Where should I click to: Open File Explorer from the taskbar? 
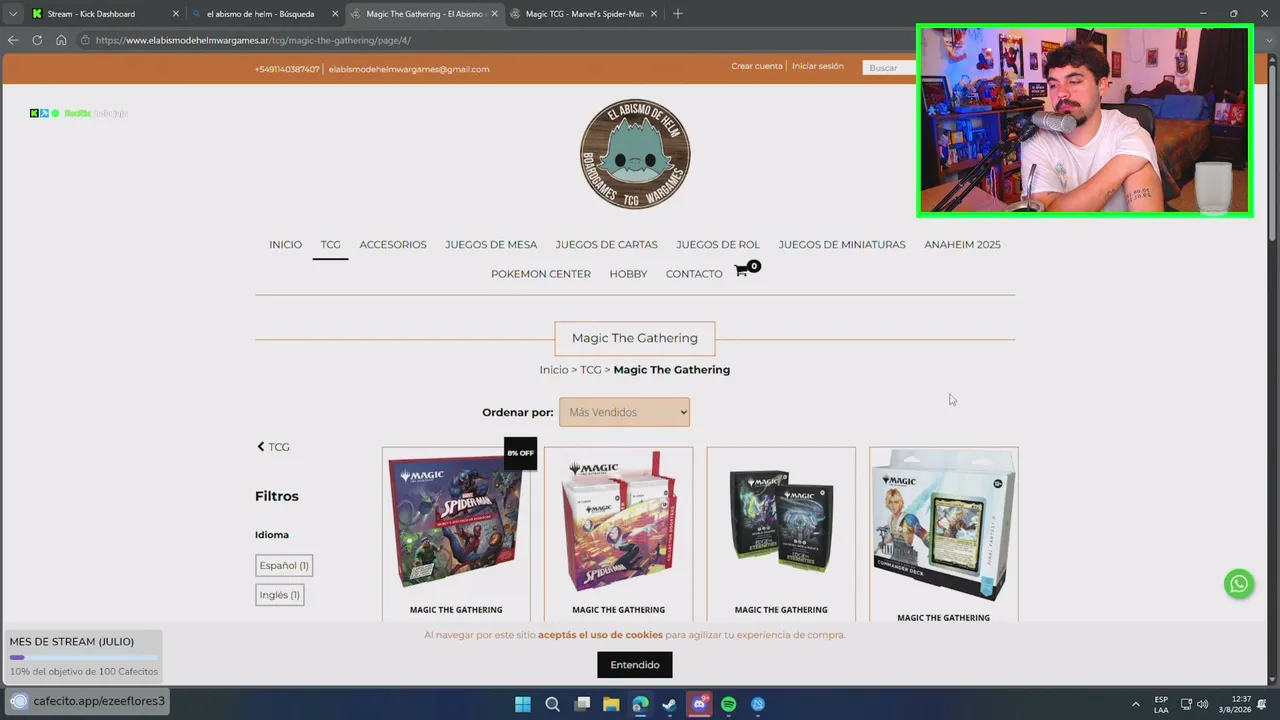pos(611,704)
